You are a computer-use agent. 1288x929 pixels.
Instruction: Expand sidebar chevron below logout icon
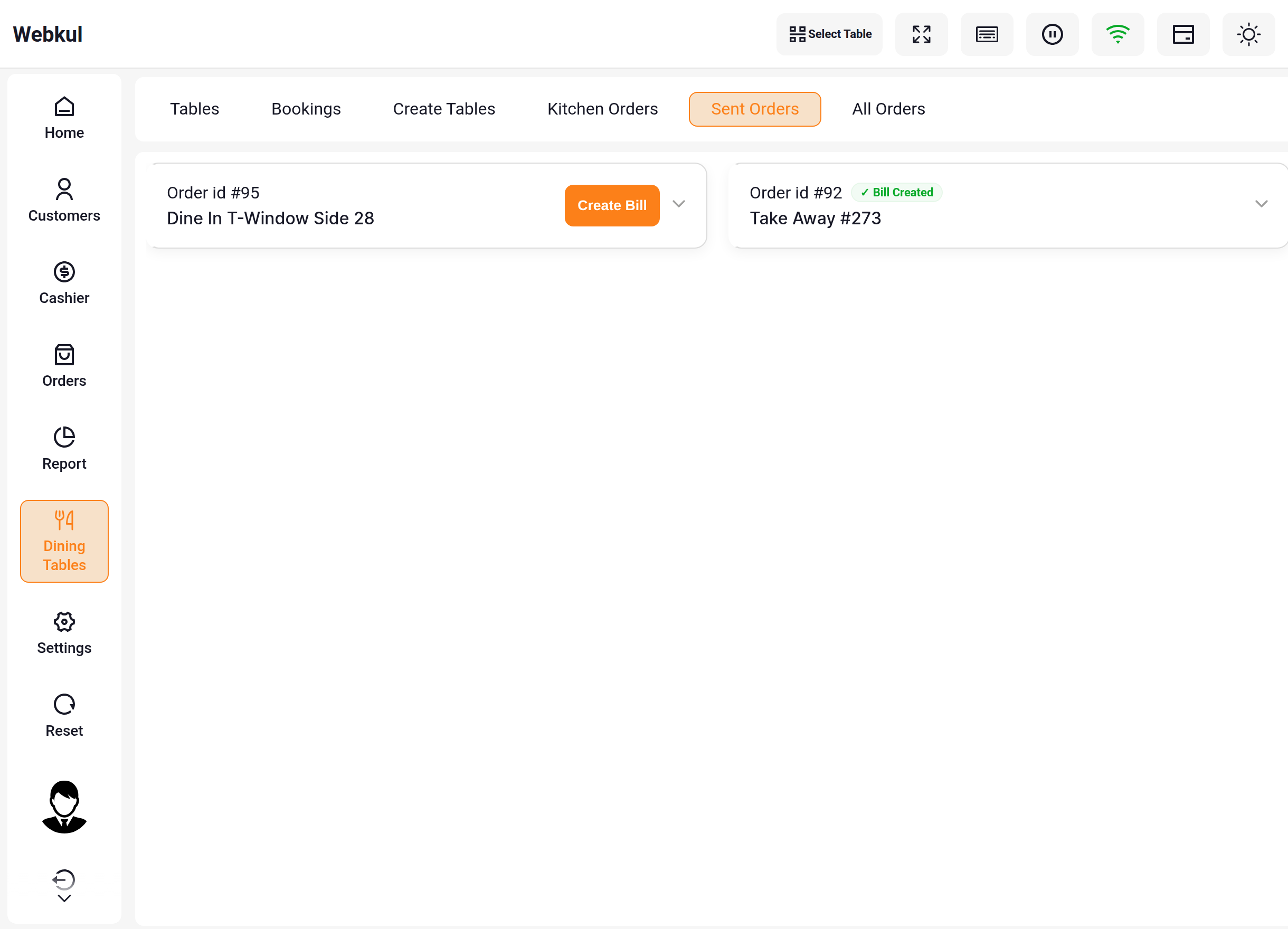[64, 898]
